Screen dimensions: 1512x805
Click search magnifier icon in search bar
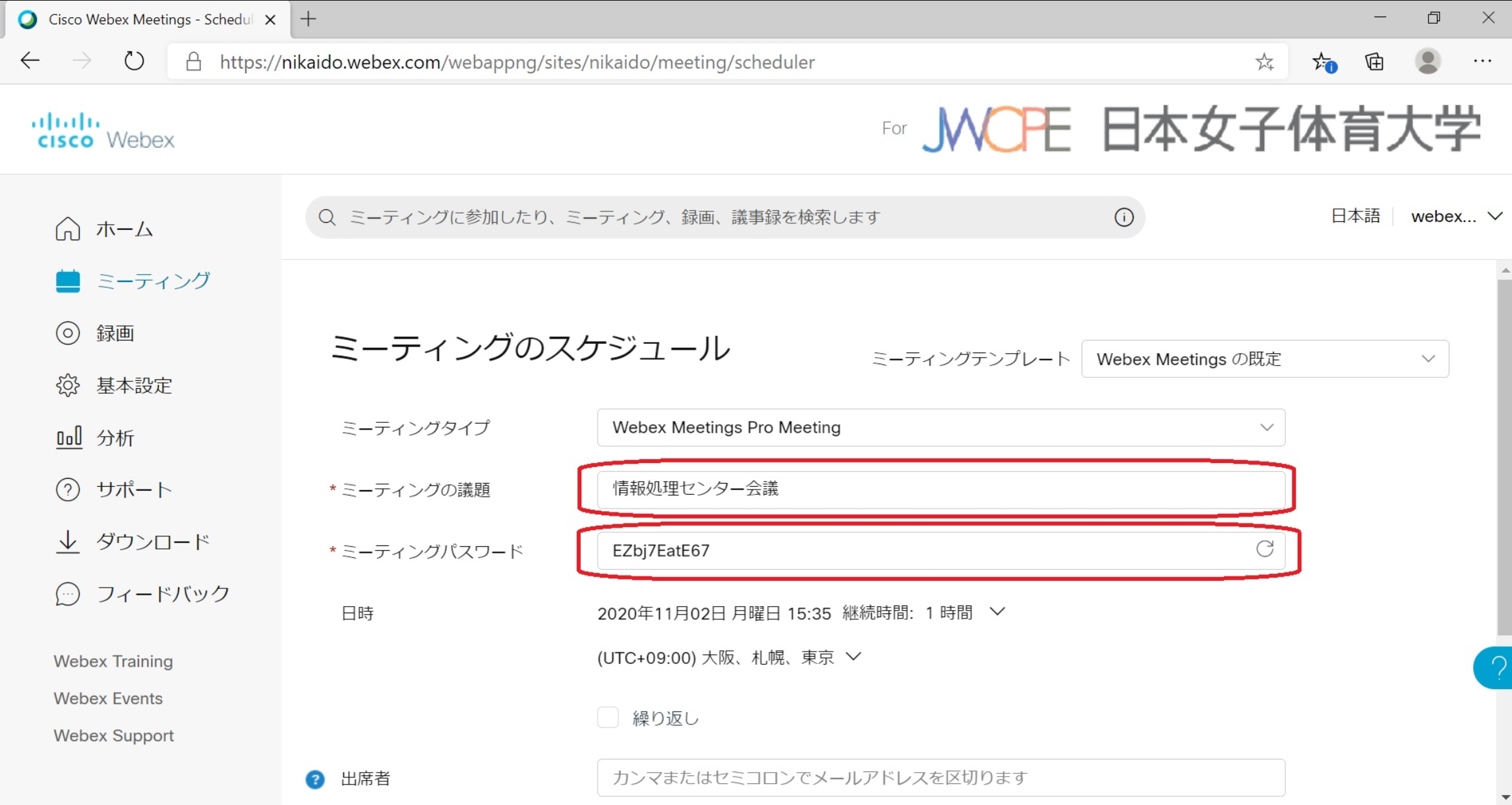point(327,217)
